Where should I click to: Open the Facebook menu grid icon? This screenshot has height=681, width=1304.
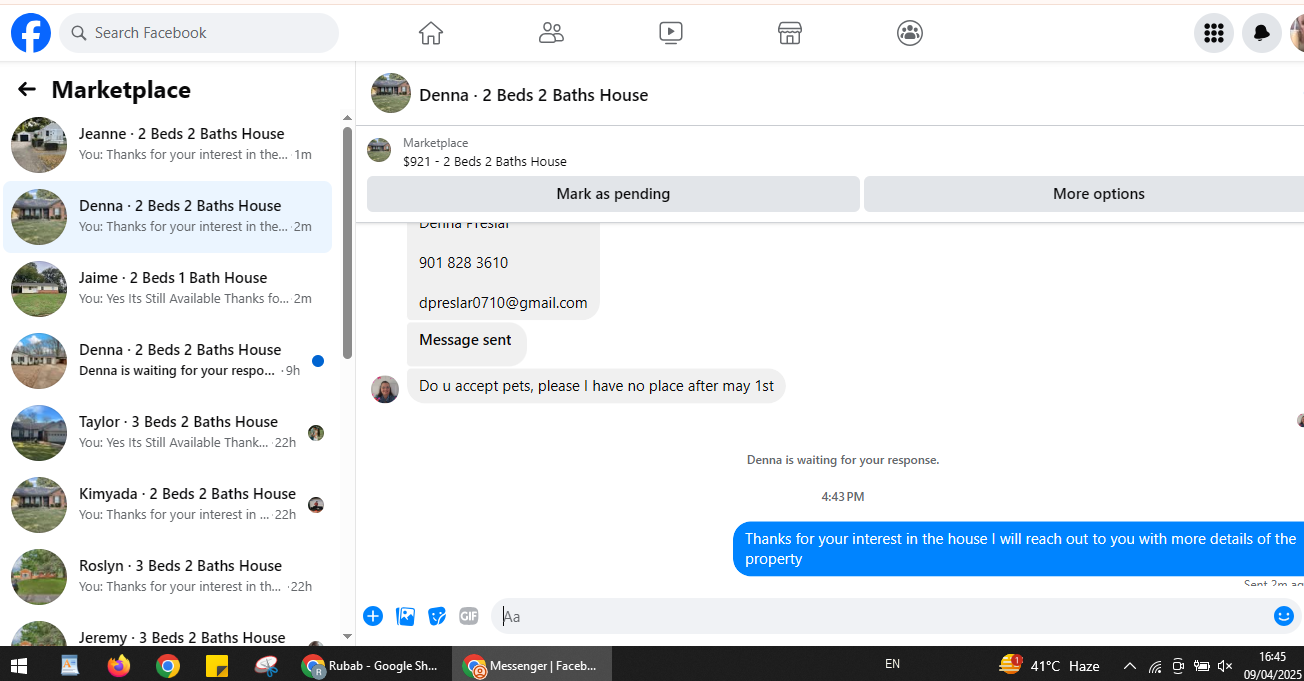coord(1214,33)
